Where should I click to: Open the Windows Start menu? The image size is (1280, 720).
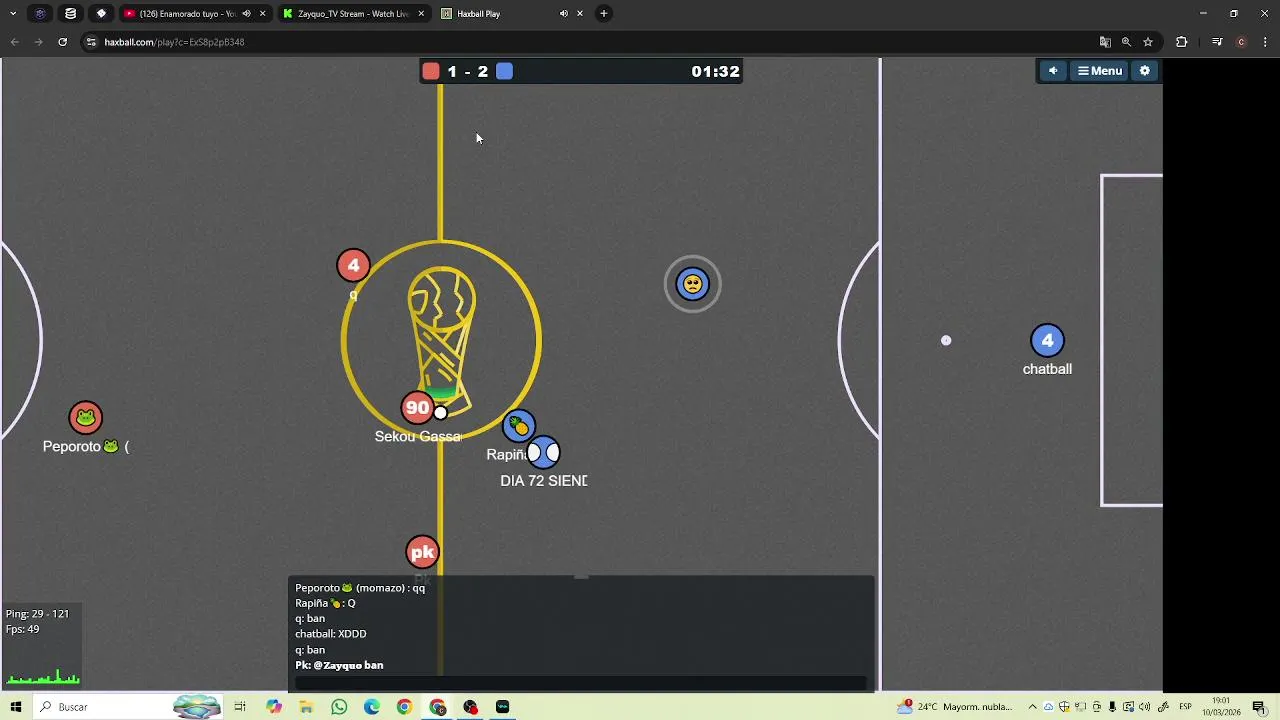[x=15, y=707]
